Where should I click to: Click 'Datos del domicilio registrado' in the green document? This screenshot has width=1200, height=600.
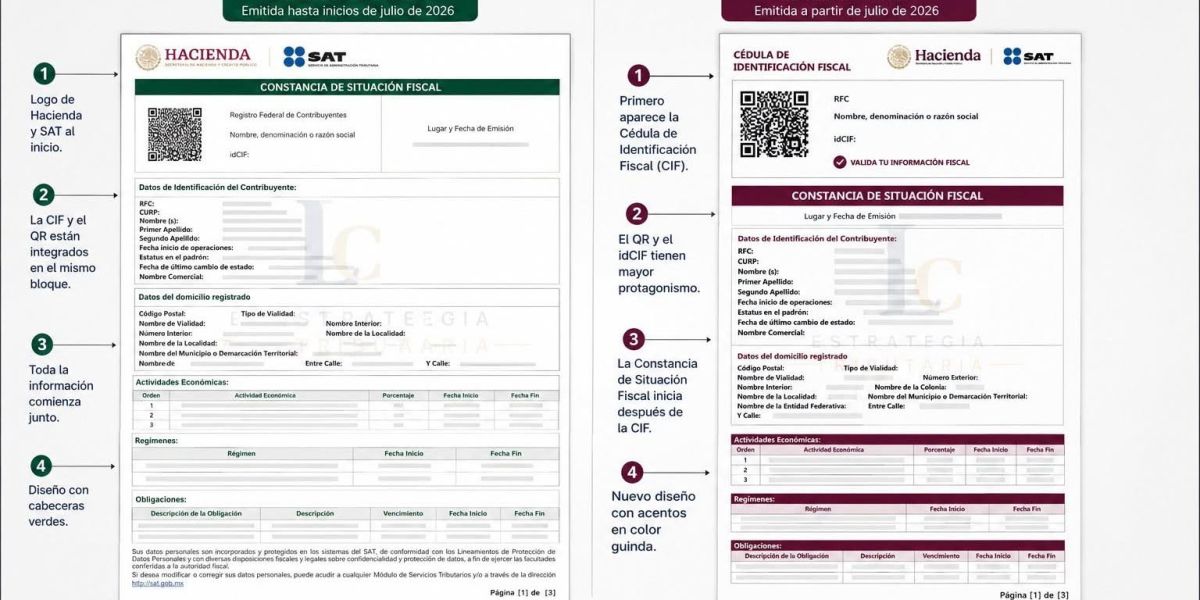pos(194,297)
